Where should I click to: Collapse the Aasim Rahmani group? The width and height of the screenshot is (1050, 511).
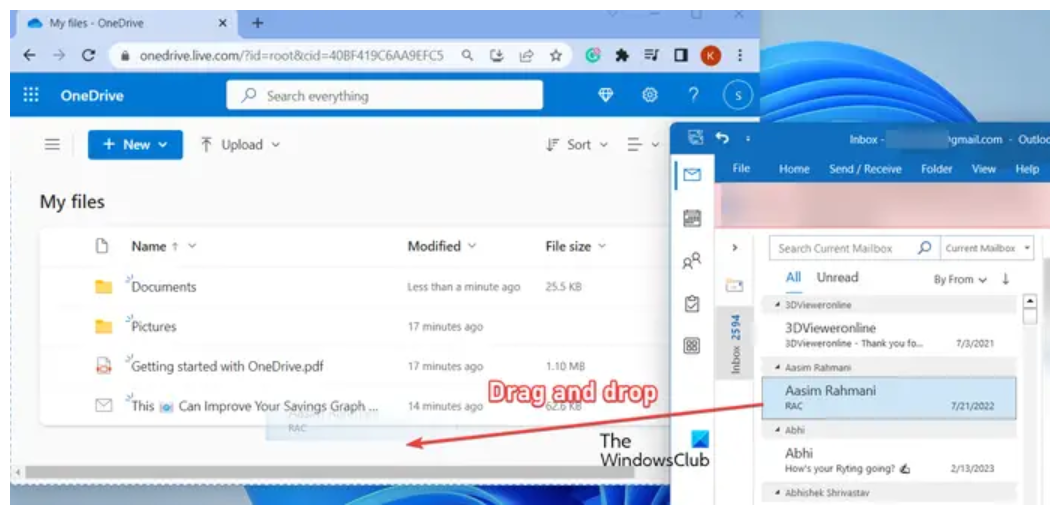[x=777, y=368]
